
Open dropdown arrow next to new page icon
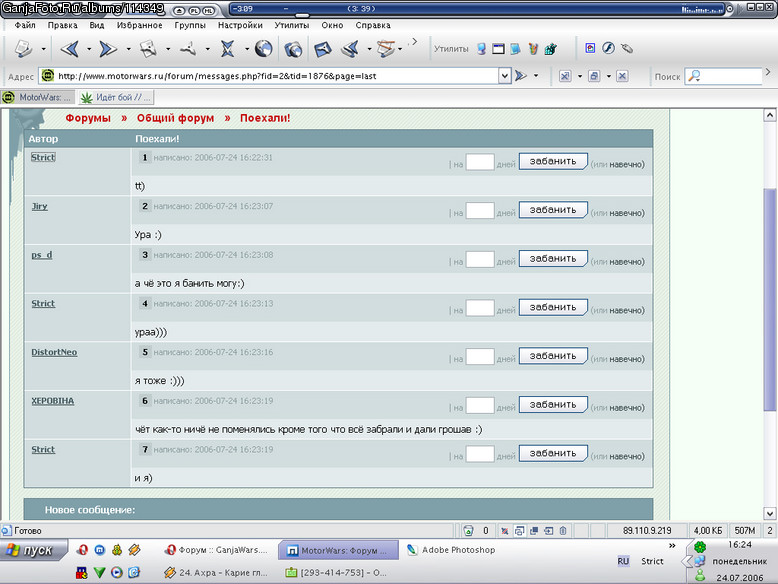pos(43,49)
